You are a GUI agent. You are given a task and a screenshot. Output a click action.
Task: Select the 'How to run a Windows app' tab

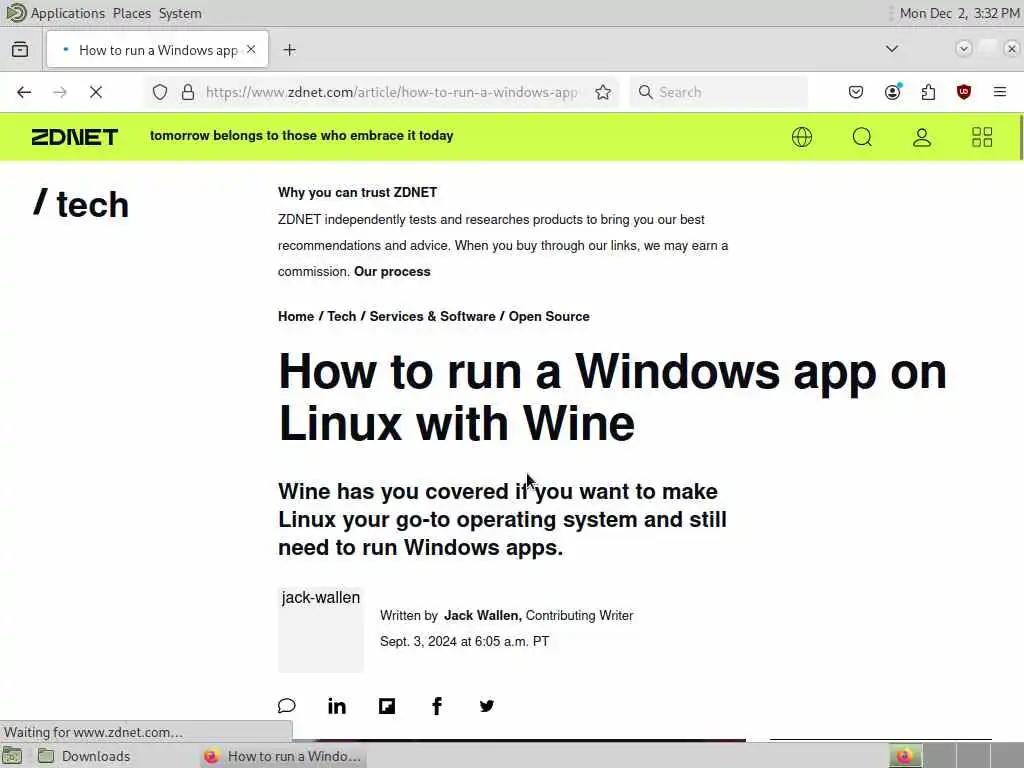157,50
